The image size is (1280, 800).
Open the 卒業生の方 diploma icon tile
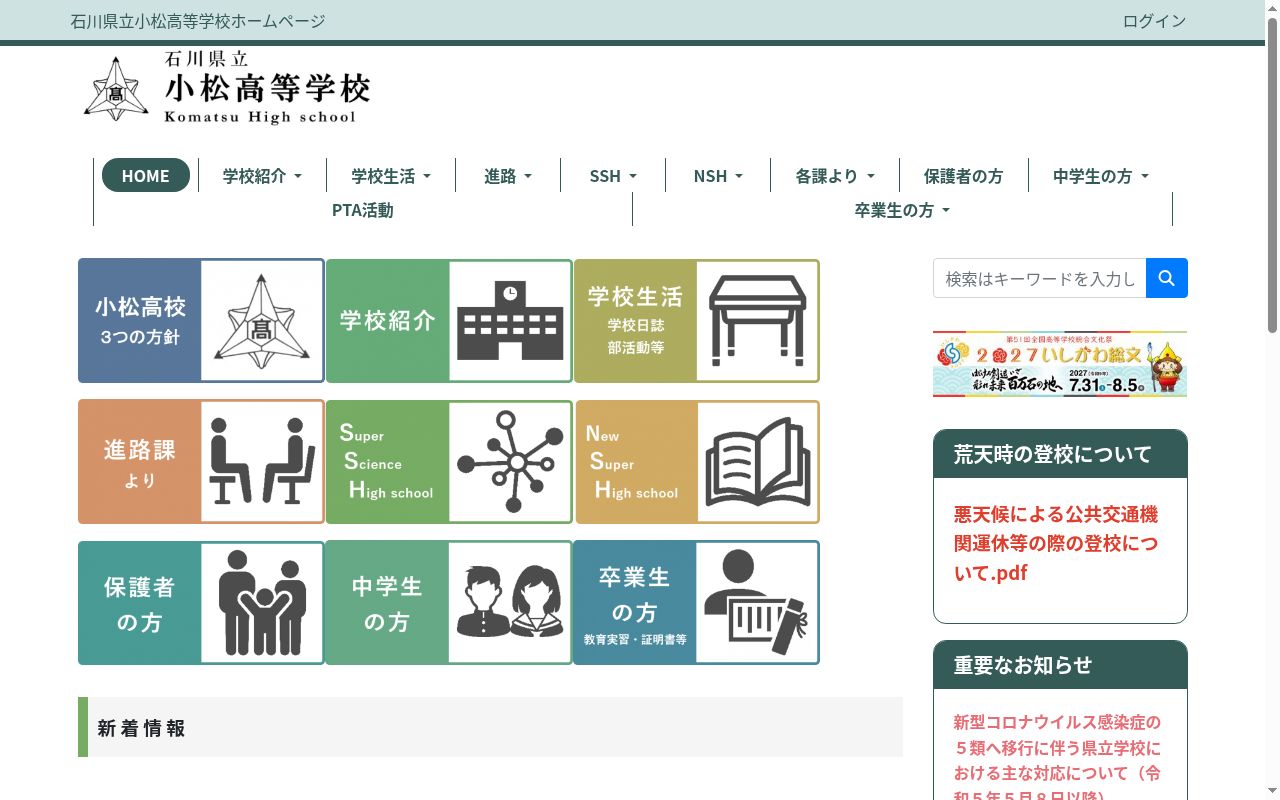point(697,603)
